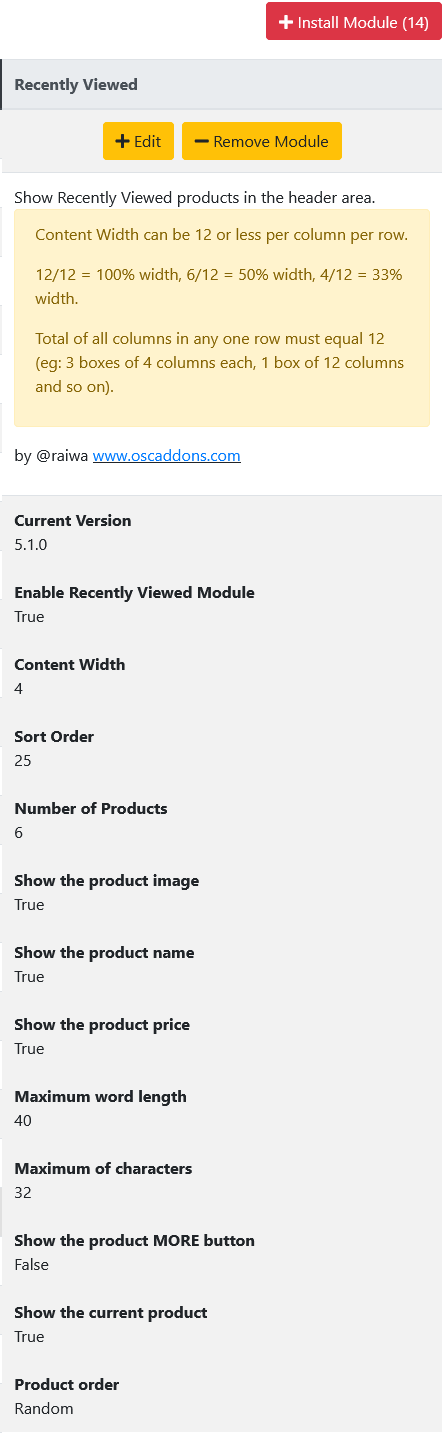Image resolution: width=446 pixels, height=1436 pixels.
Task: Click the MORE button setting's False value
Action: tap(32, 1265)
